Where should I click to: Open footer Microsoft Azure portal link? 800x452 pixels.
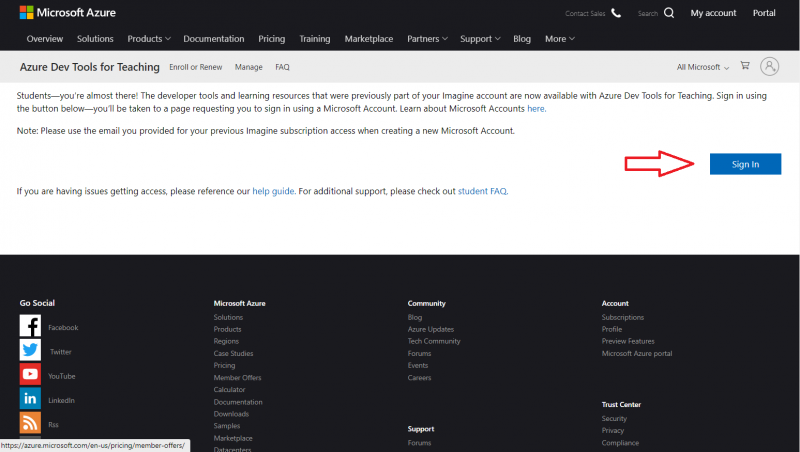[637, 354]
